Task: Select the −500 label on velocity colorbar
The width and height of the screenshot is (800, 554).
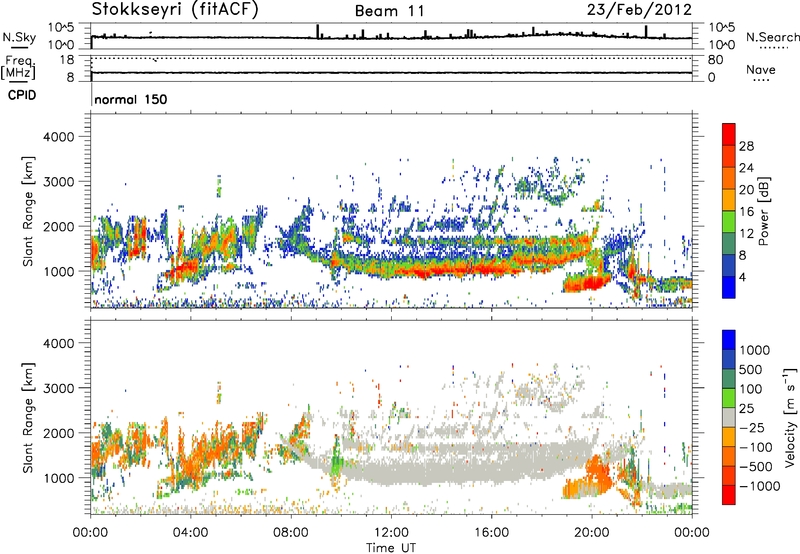Action: tap(755, 466)
